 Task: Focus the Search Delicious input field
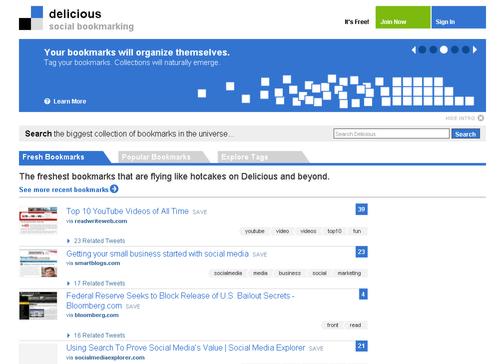pos(391,134)
